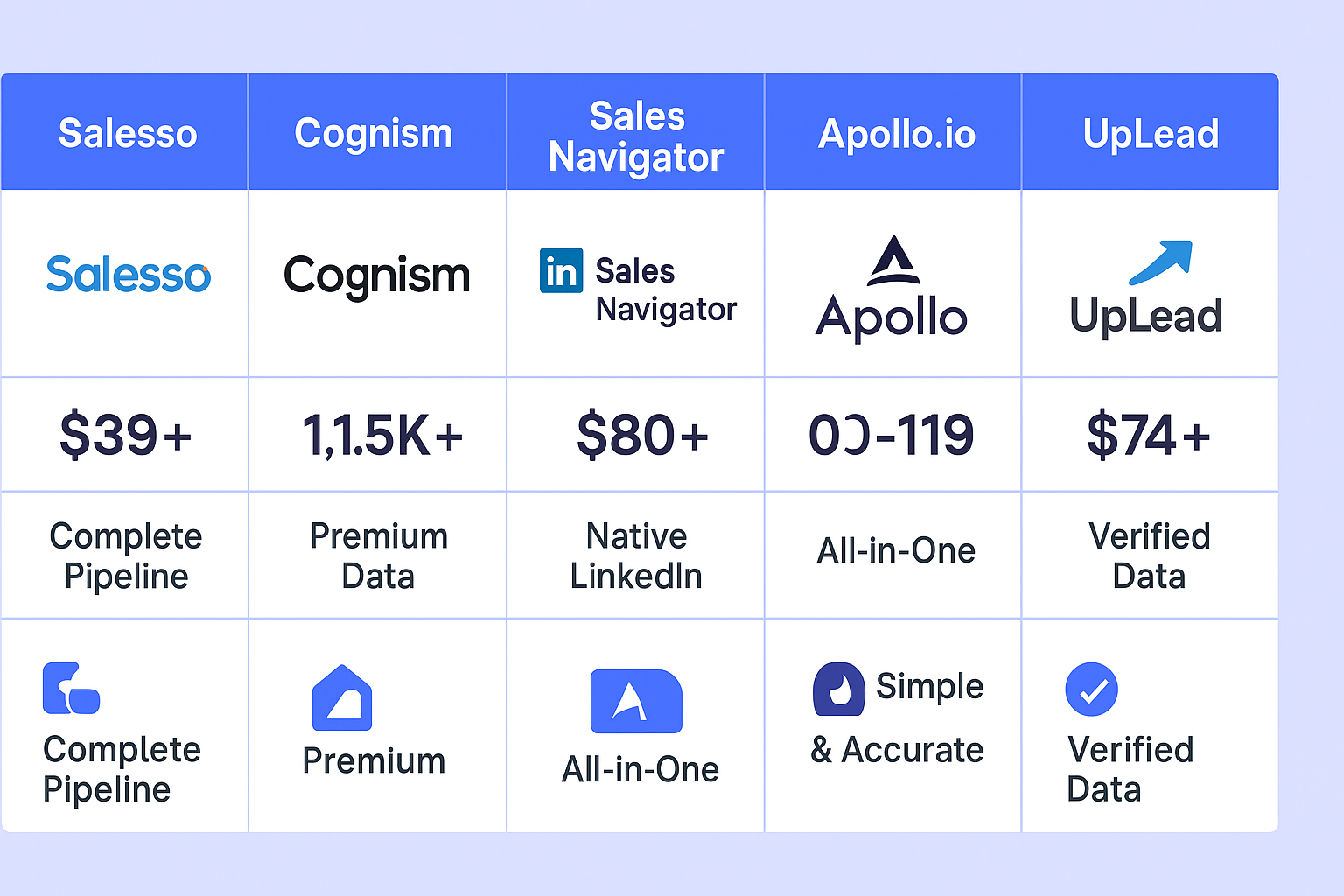Click the $74+ price cell
This screenshot has width=1344, height=896.
tap(1151, 435)
